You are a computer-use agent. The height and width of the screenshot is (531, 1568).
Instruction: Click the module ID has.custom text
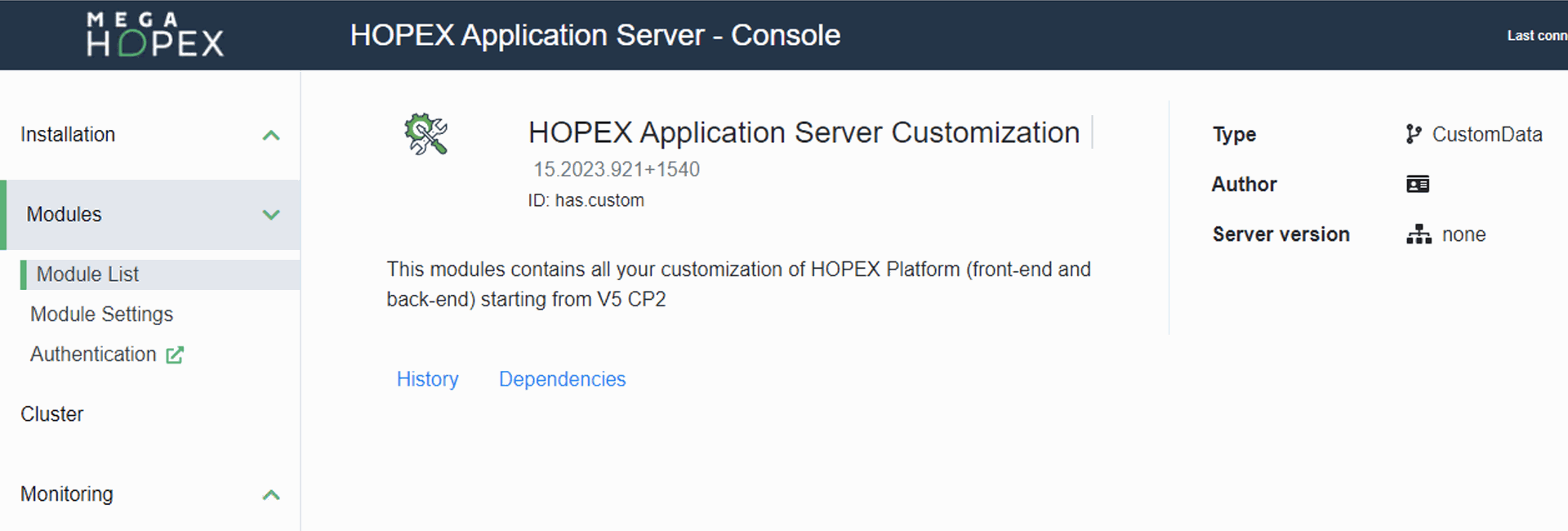pyautogui.click(x=586, y=200)
